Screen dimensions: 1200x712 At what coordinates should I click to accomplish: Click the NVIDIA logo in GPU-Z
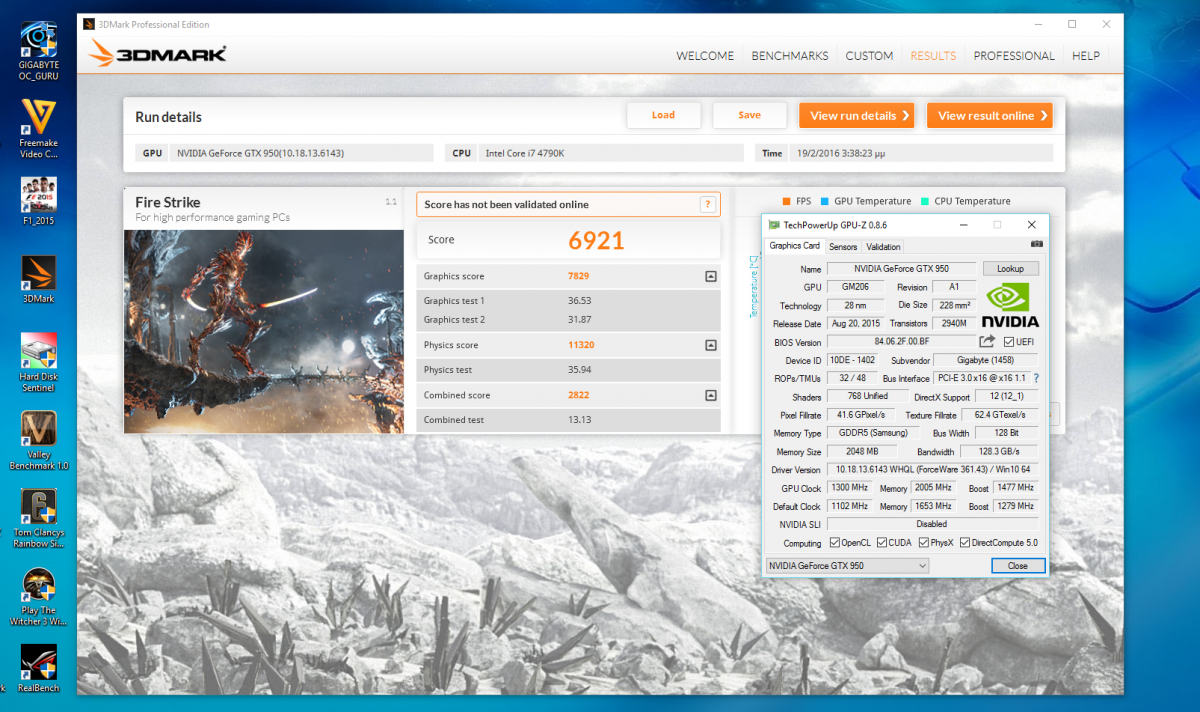pos(1010,307)
